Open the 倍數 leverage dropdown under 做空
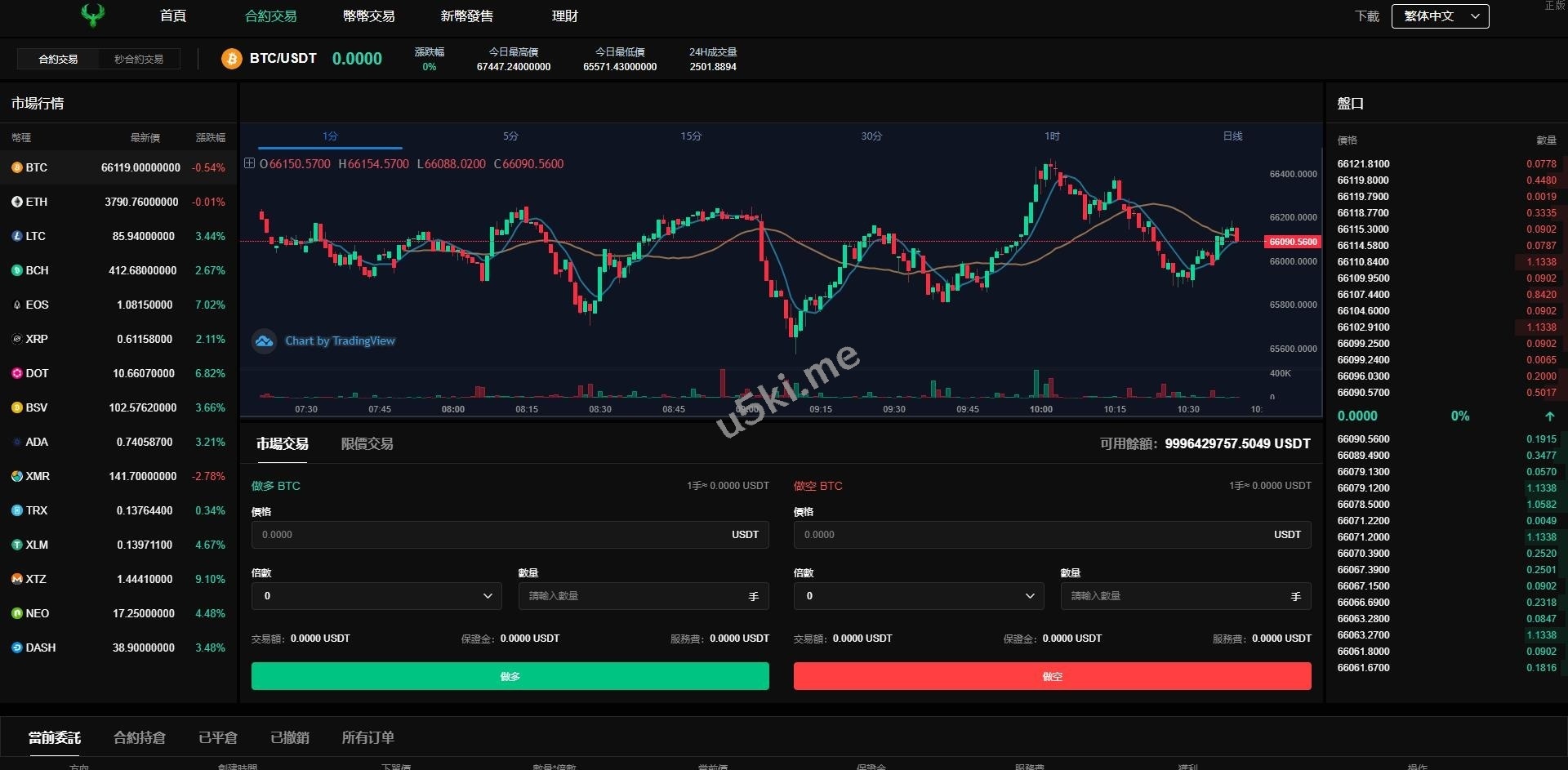Image resolution: width=1568 pixels, height=770 pixels. point(919,596)
